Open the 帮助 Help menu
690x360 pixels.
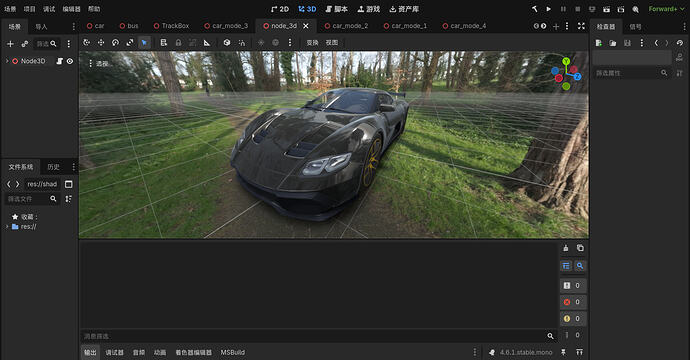pos(94,9)
